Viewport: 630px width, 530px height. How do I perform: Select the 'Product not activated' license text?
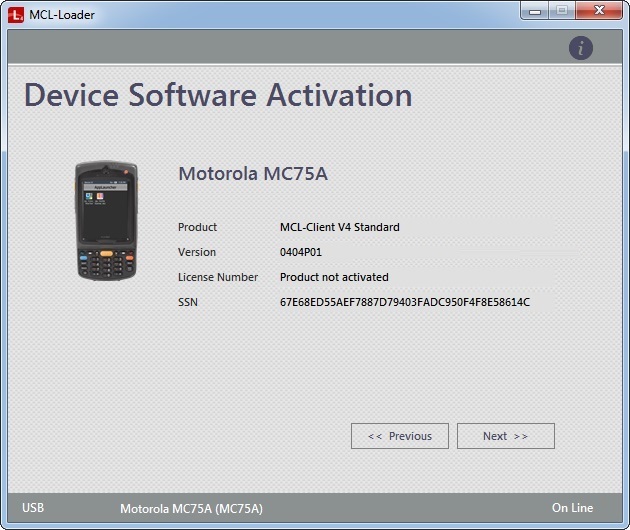334,277
